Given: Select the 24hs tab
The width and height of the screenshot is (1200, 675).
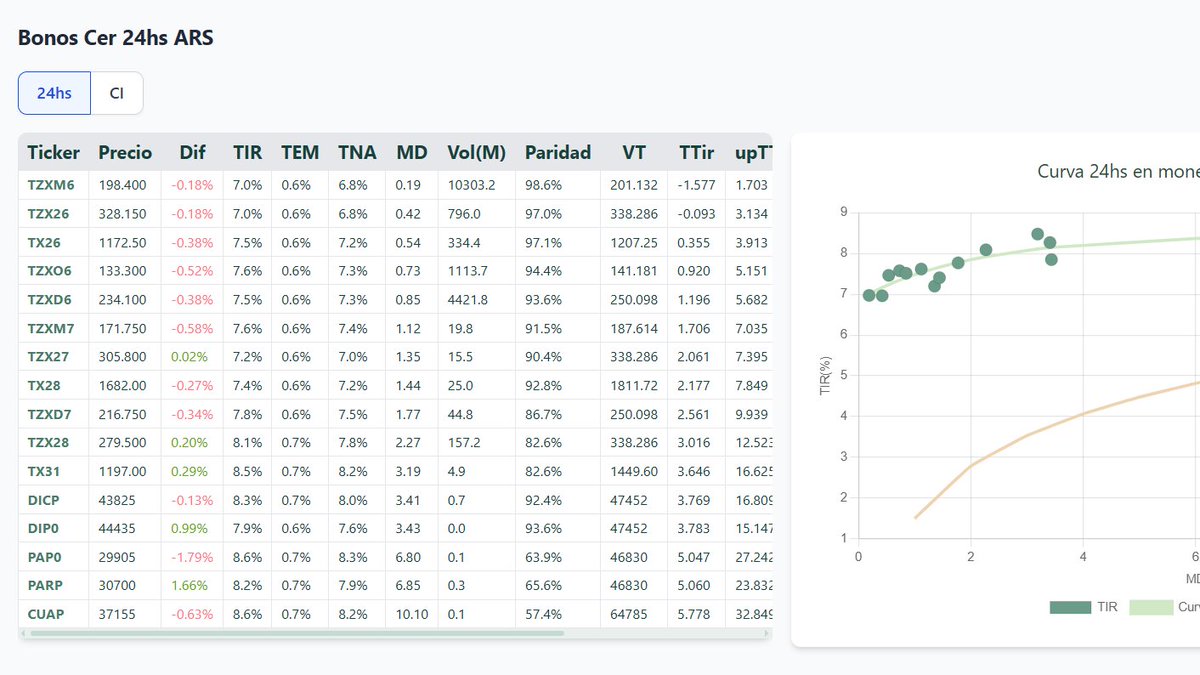Looking at the screenshot, I should pyautogui.click(x=53, y=92).
